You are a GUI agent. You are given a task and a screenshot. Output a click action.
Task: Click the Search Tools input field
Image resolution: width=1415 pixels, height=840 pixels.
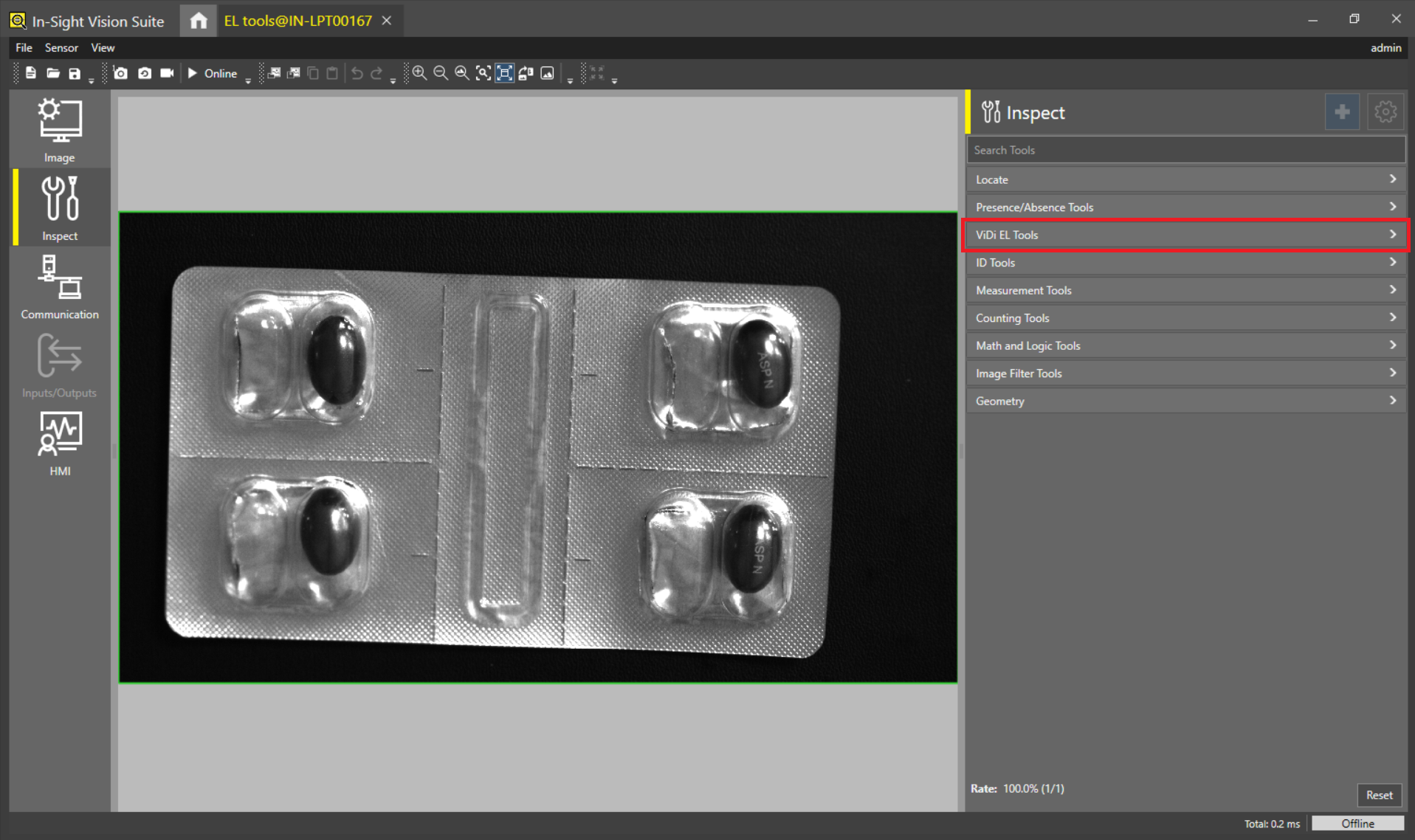pos(1185,150)
